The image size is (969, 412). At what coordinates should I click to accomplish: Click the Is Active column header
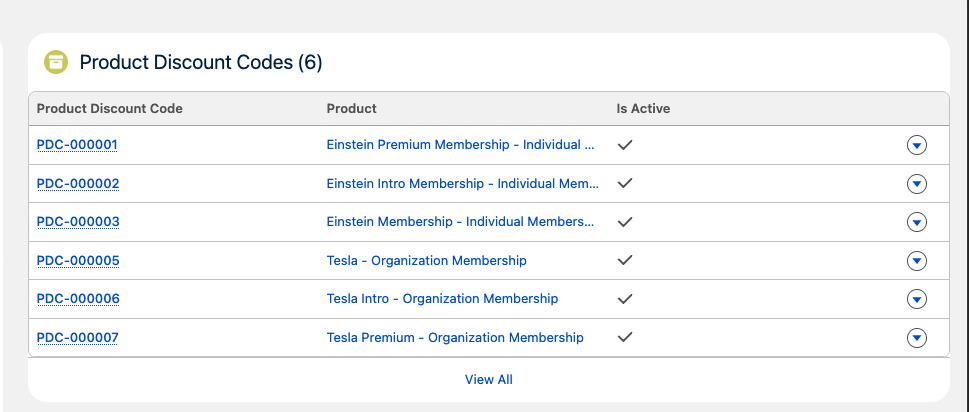pyautogui.click(x=643, y=109)
